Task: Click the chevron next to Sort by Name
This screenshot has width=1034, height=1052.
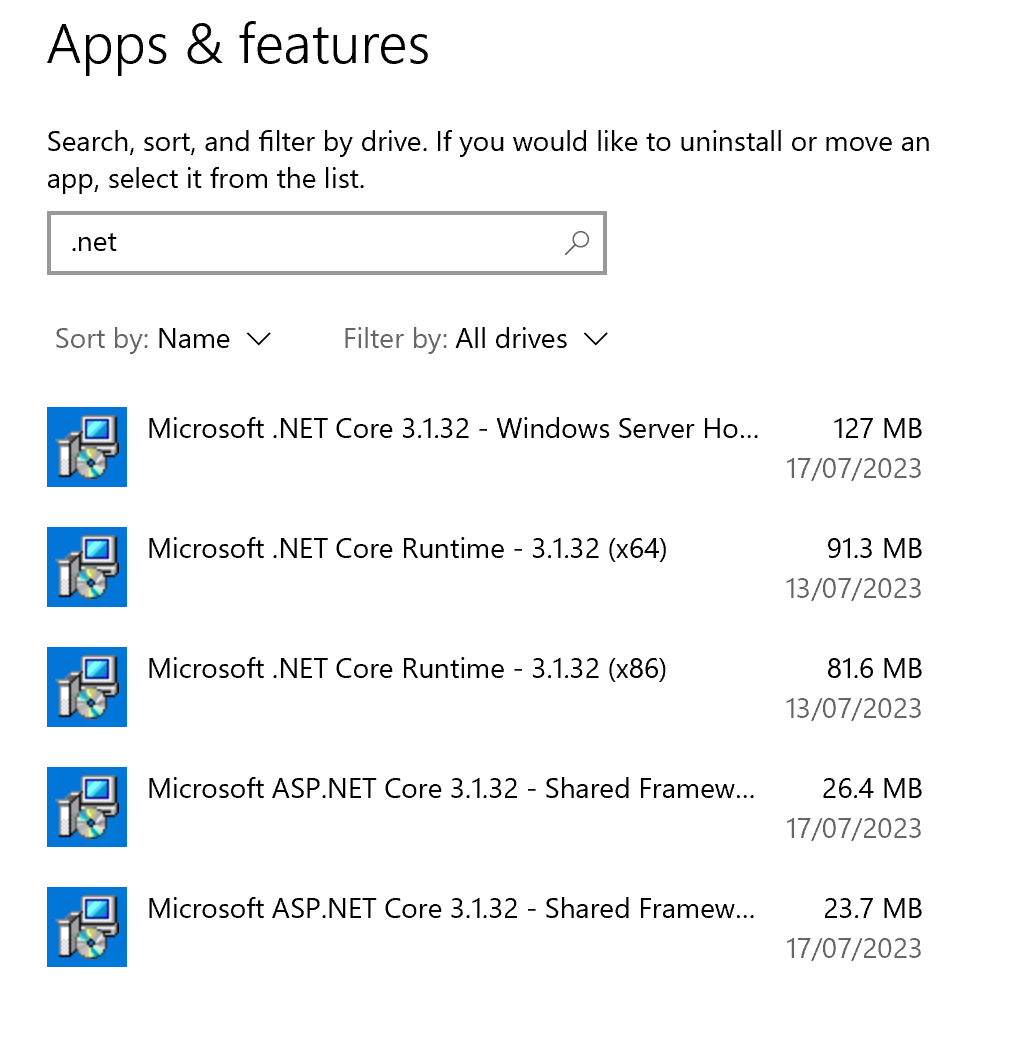Action: point(258,339)
